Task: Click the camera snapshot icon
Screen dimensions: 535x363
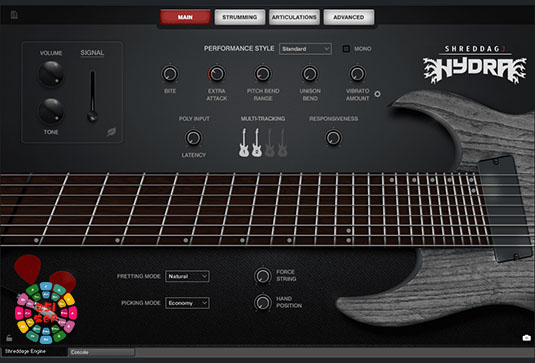Action: coord(526,337)
